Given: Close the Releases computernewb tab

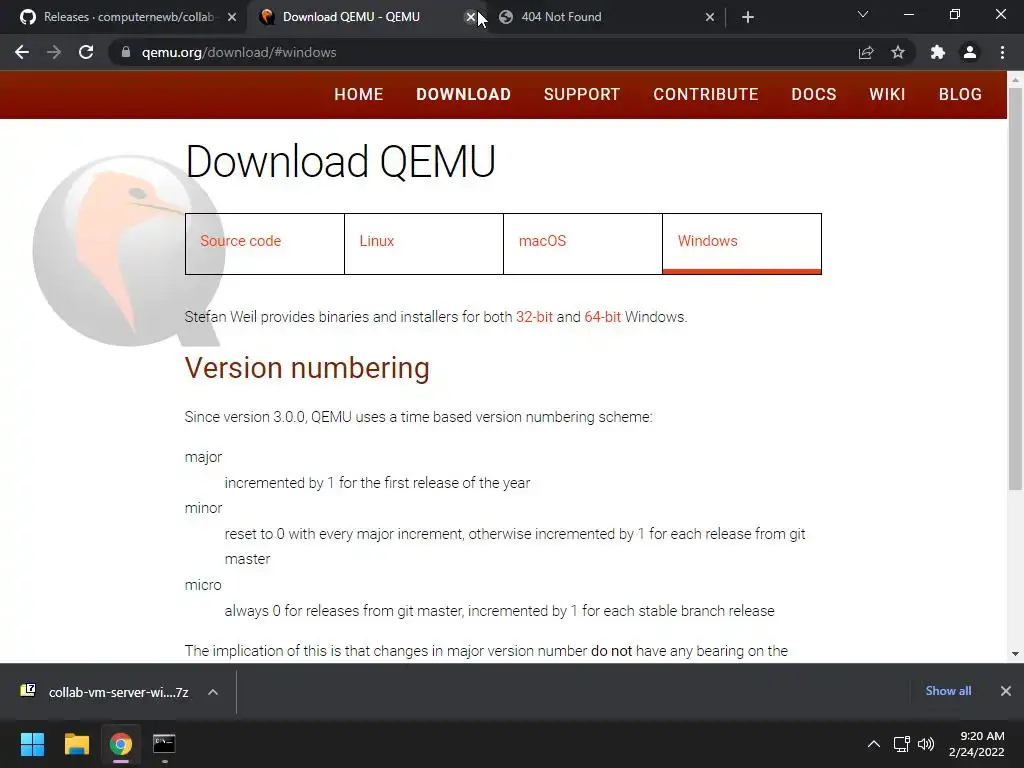Looking at the screenshot, I should pos(232,17).
